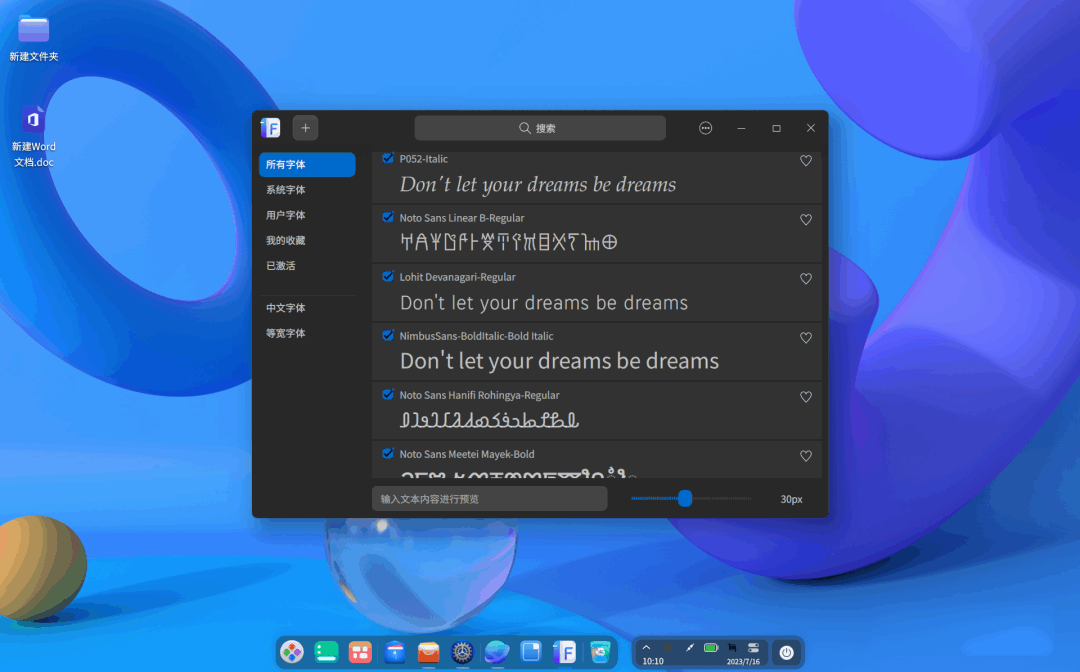The image size is (1080, 672).
Task: Favorite Noto Sans Linear B-Regular font
Action: tap(805, 220)
